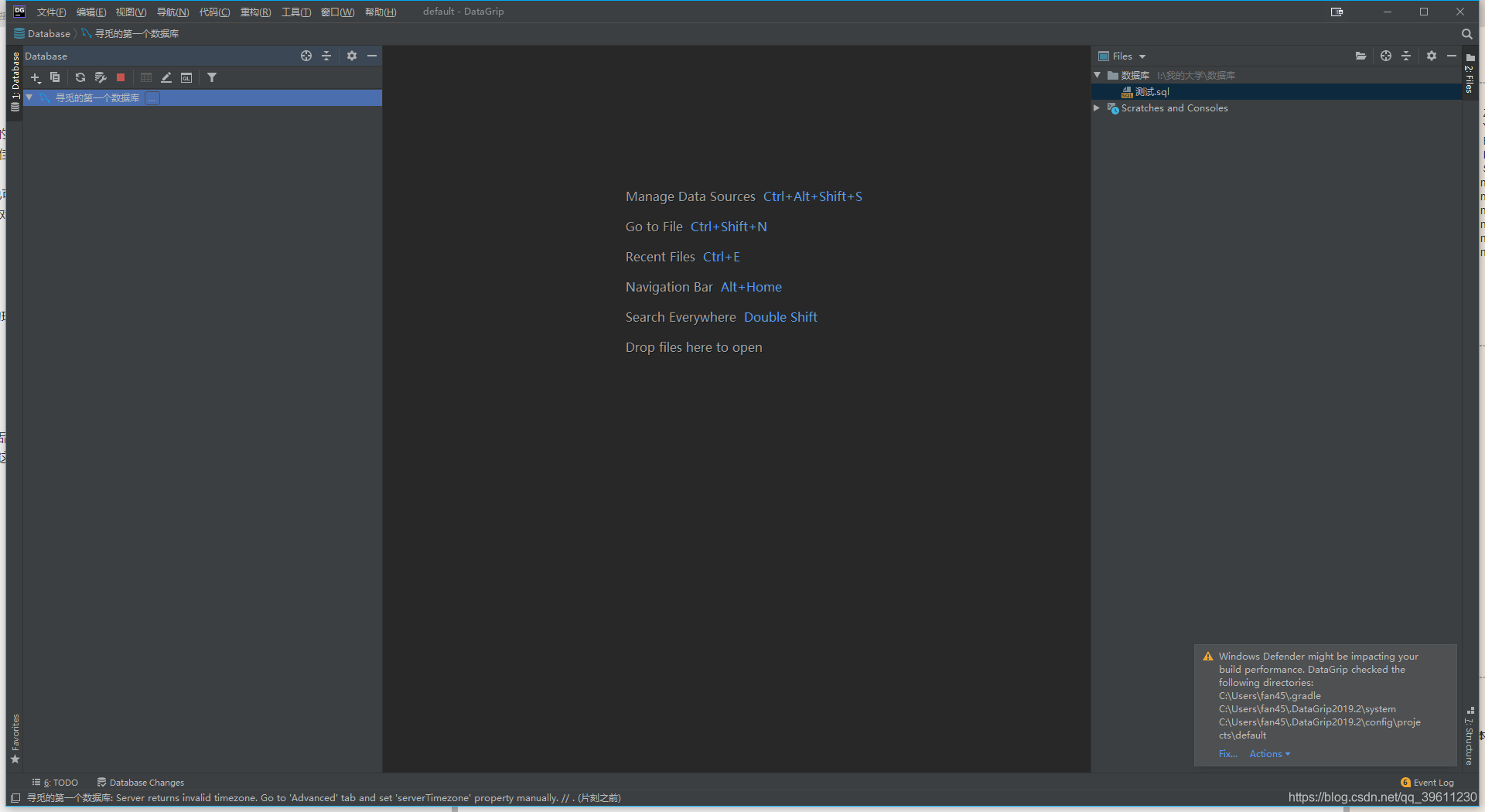Click the Duplicate data source icon
The height and width of the screenshot is (812, 1485).
55,77
